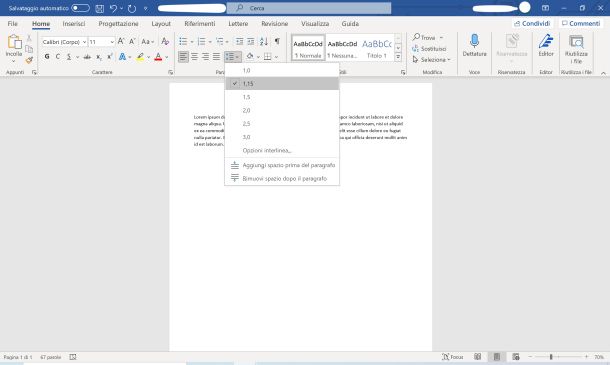Toggle paragraph marks pilcrow button

click(277, 41)
